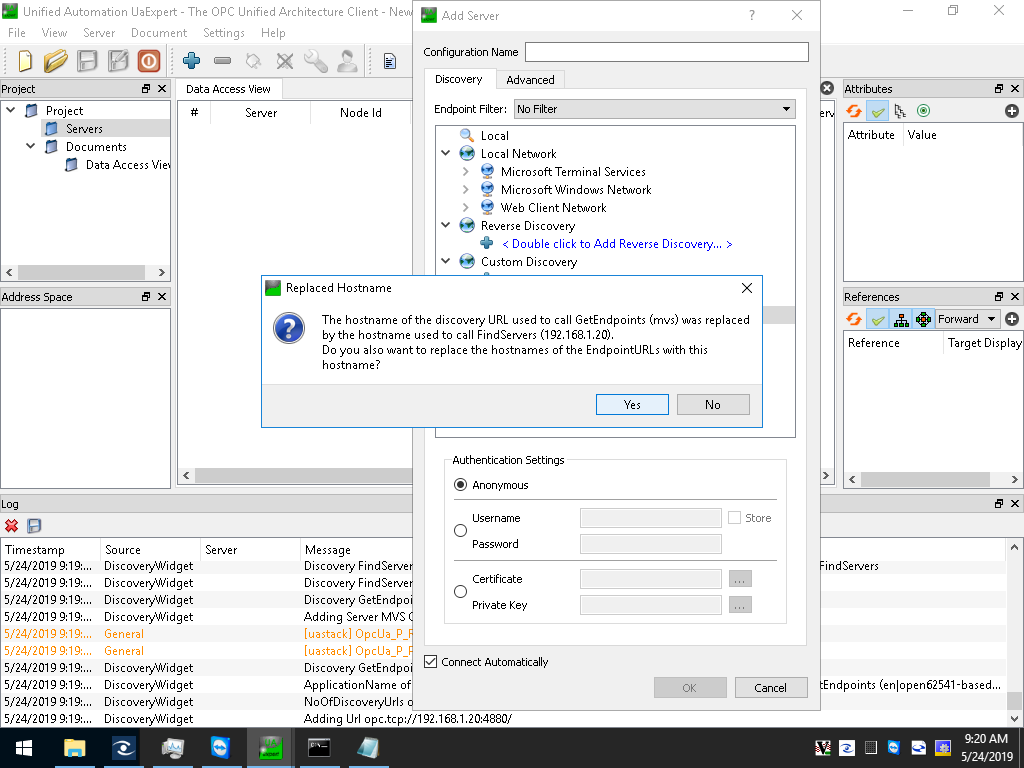Viewport: 1024px width, 768px height.
Task: Click the TeamViewer taskbar icon
Action: coord(221,748)
